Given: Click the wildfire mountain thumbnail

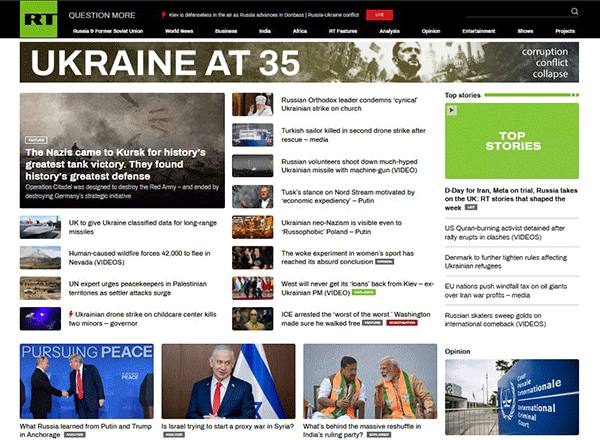Looking at the screenshot, I should point(40,257).
